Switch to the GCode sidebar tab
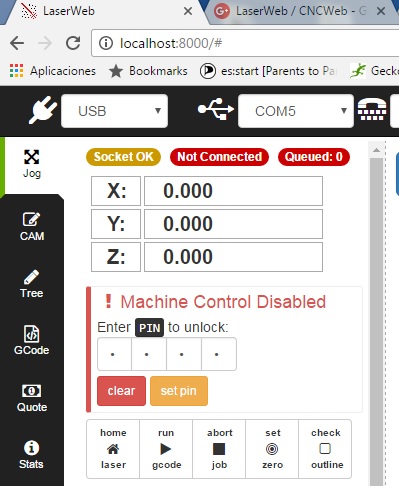This screenshot has height=486, width=399. 32,340
